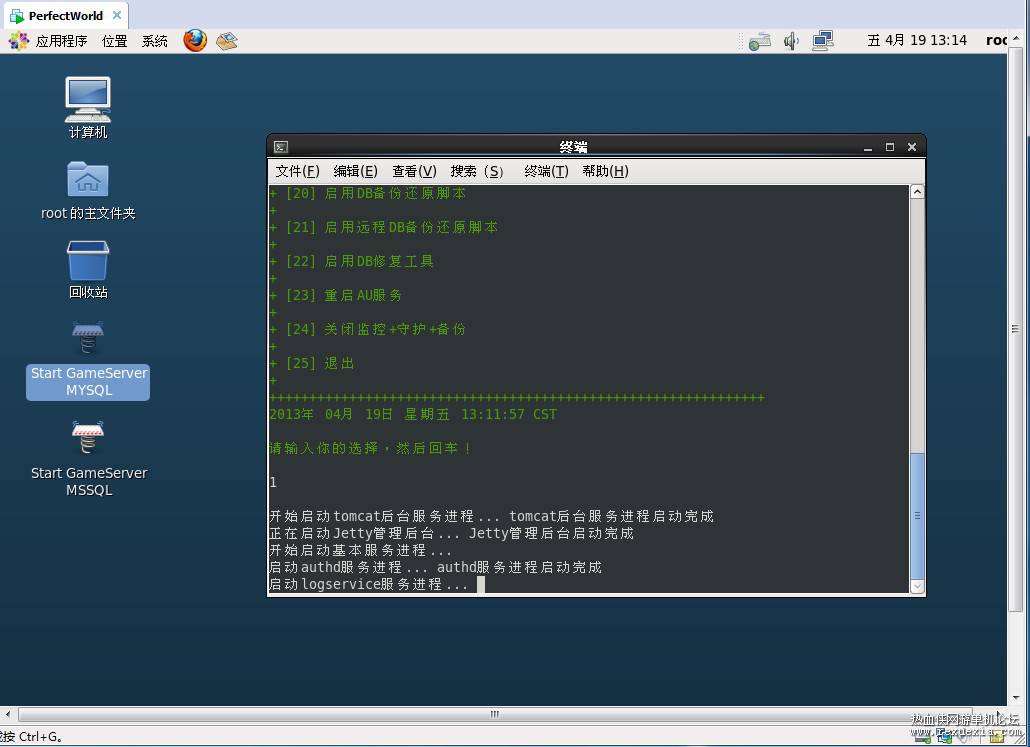The width and height of the screenshot is (1030, 747).
Task: Launch Firefox from the top panel
Action: click(x=195, y=41)
